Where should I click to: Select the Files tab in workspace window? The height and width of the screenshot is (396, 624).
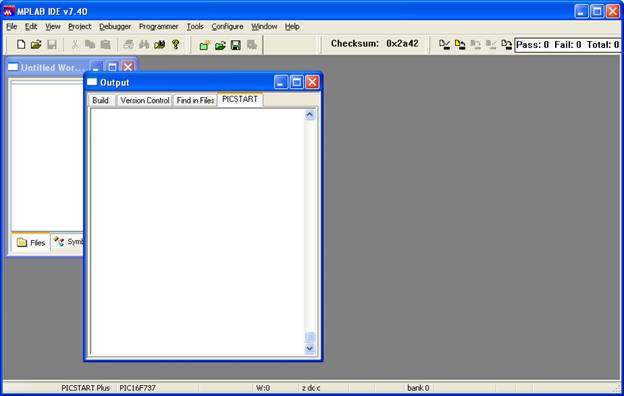[x=31, y=242]
